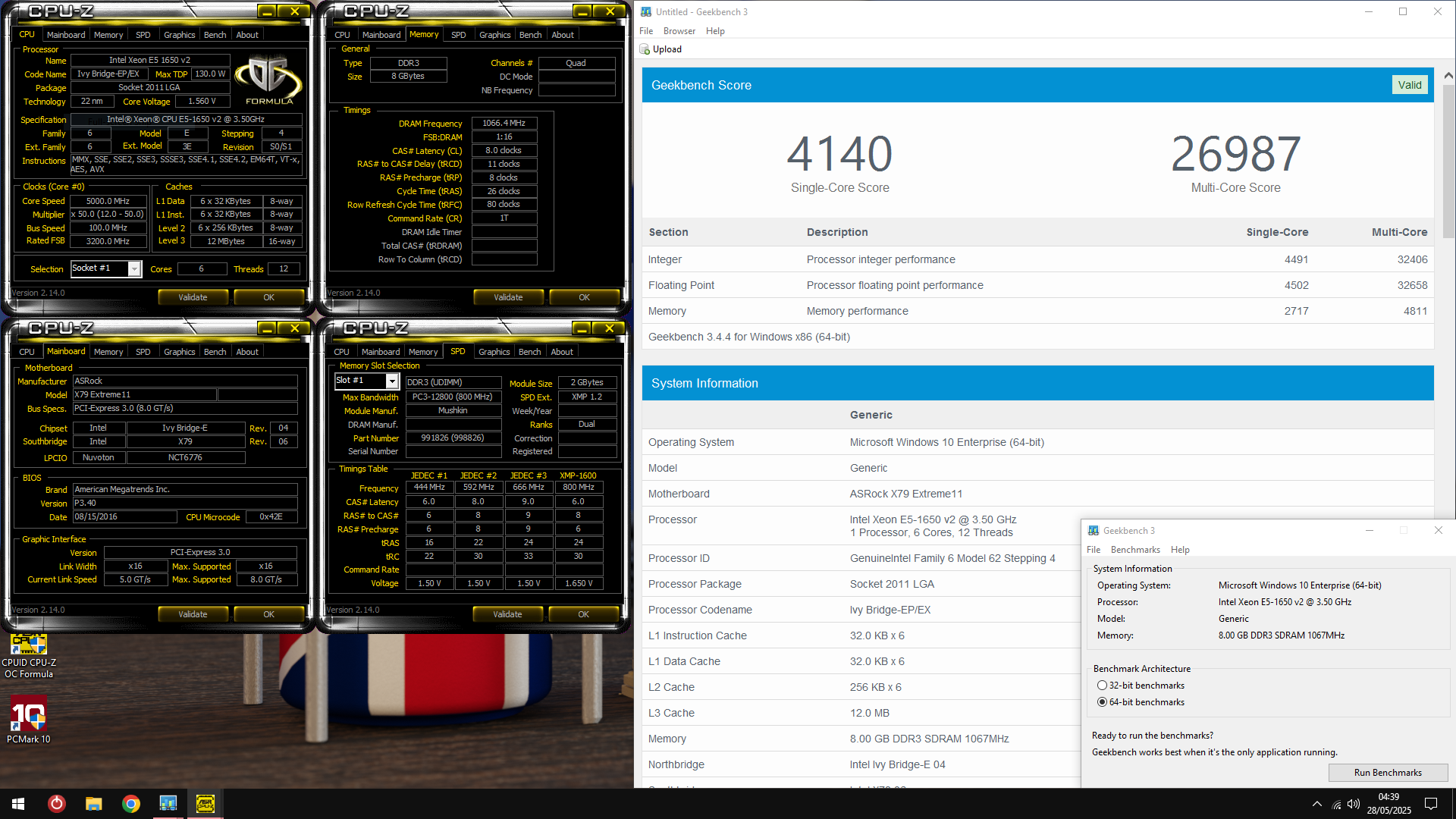Open CPUID CPU-Z OC Formula desktop shortcut
Screen dimensions: 1456x819
pyautogui.click(x=29, y=656)
